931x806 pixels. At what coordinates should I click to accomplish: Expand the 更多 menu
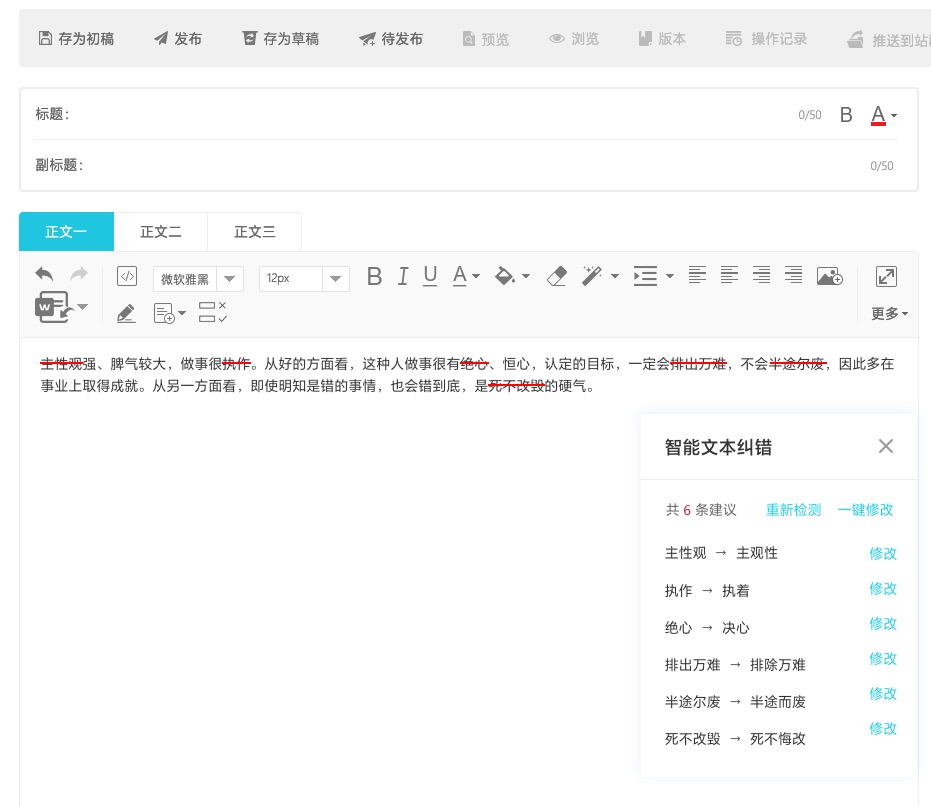(889, 314)
